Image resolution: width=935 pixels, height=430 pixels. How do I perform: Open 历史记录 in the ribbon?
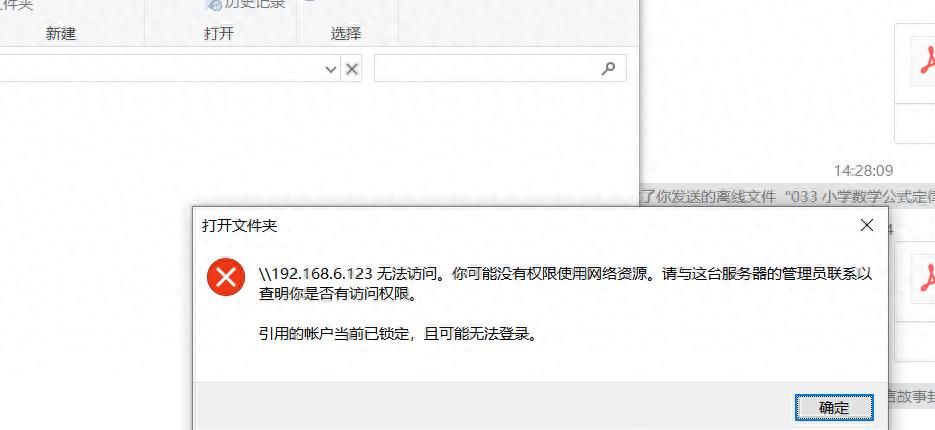(x=246, y=4)
